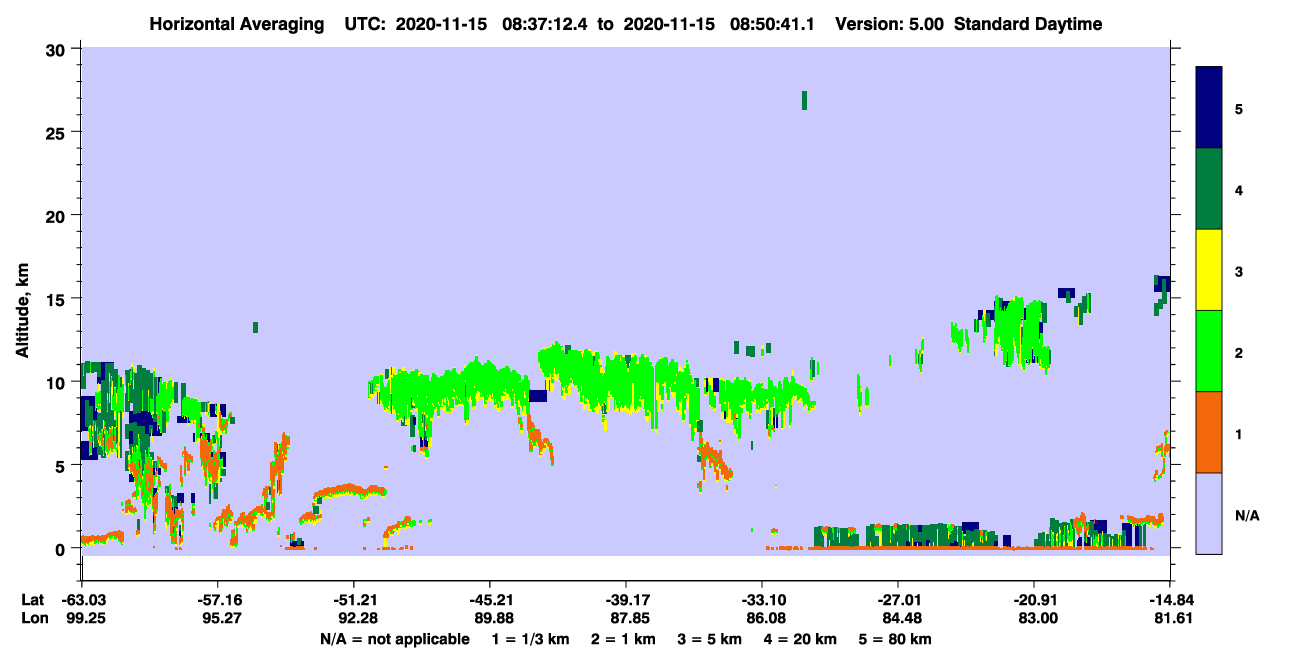
Task: Click the dark blue level 5 legend swatch
Action: 1209,108
